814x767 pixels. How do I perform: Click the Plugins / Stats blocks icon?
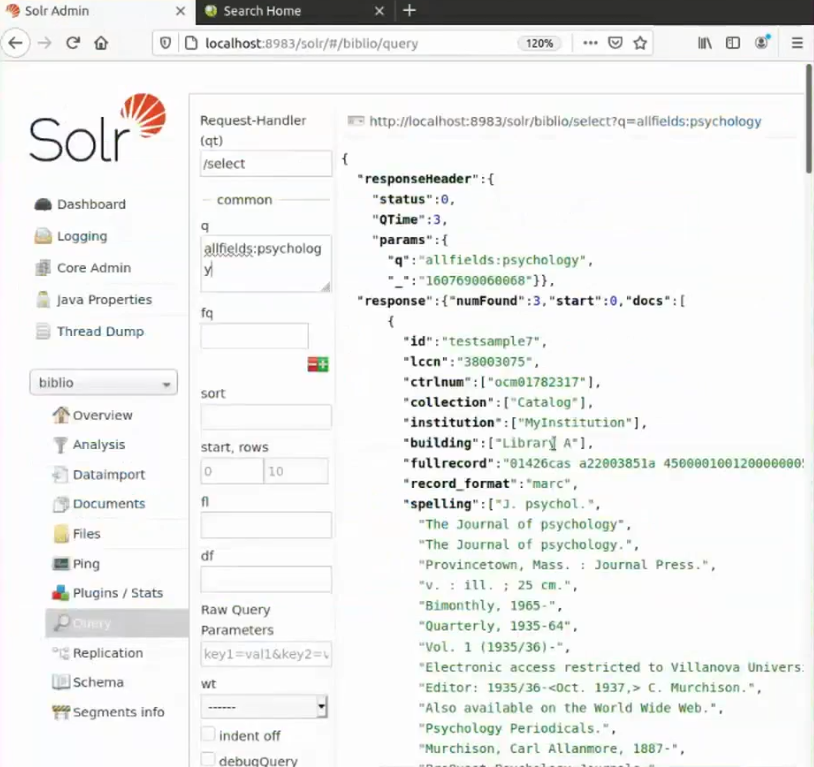coord(61,593)
